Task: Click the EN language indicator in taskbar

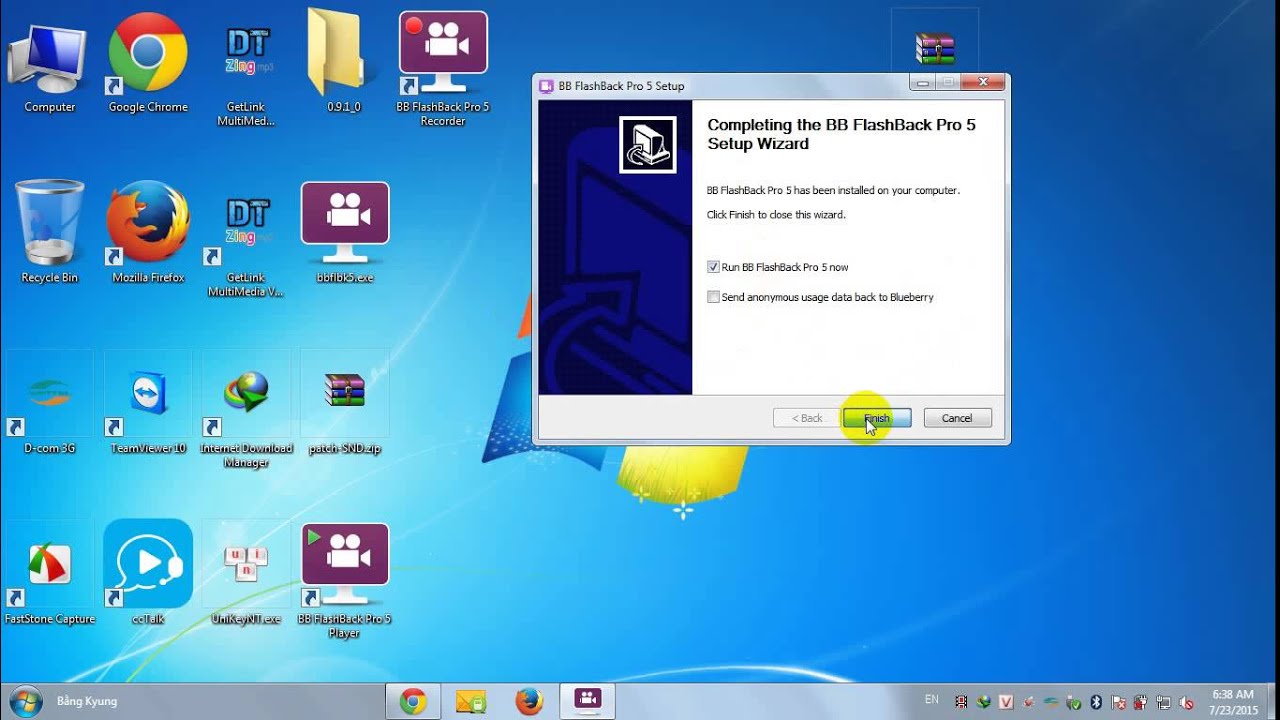Action: tap(931, 700)
